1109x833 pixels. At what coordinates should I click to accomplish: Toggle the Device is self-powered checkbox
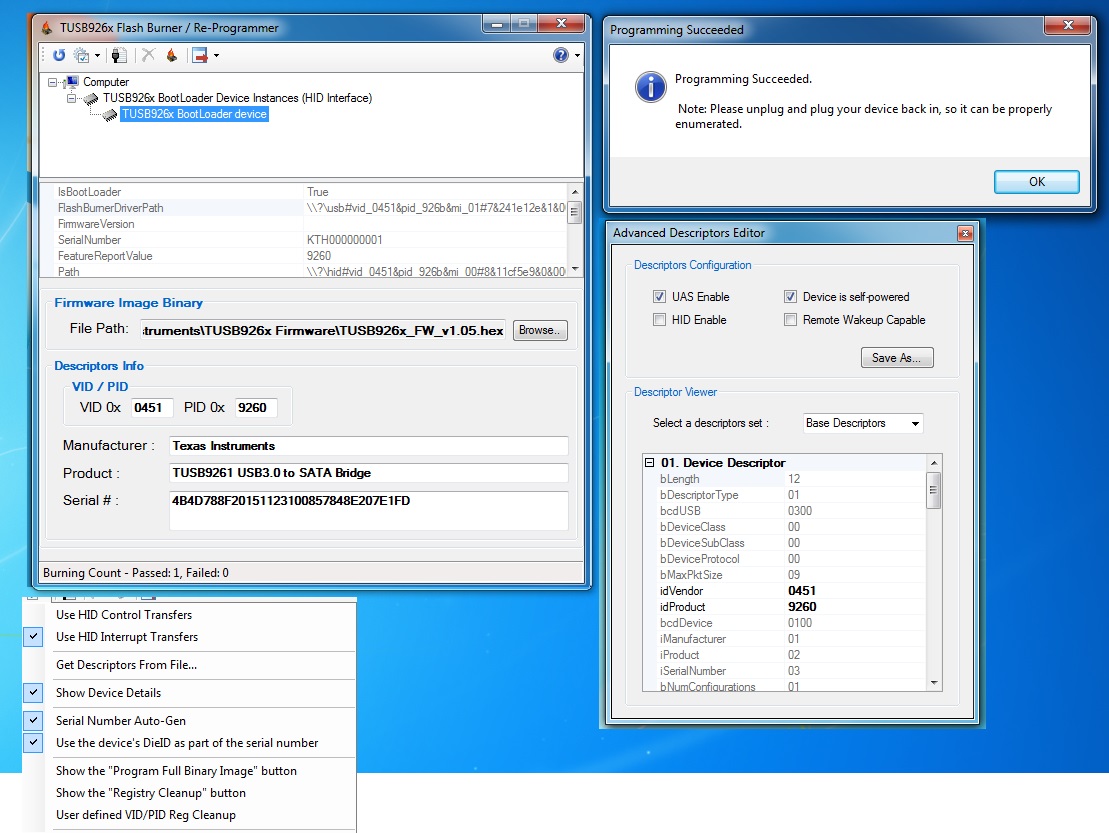790,296
